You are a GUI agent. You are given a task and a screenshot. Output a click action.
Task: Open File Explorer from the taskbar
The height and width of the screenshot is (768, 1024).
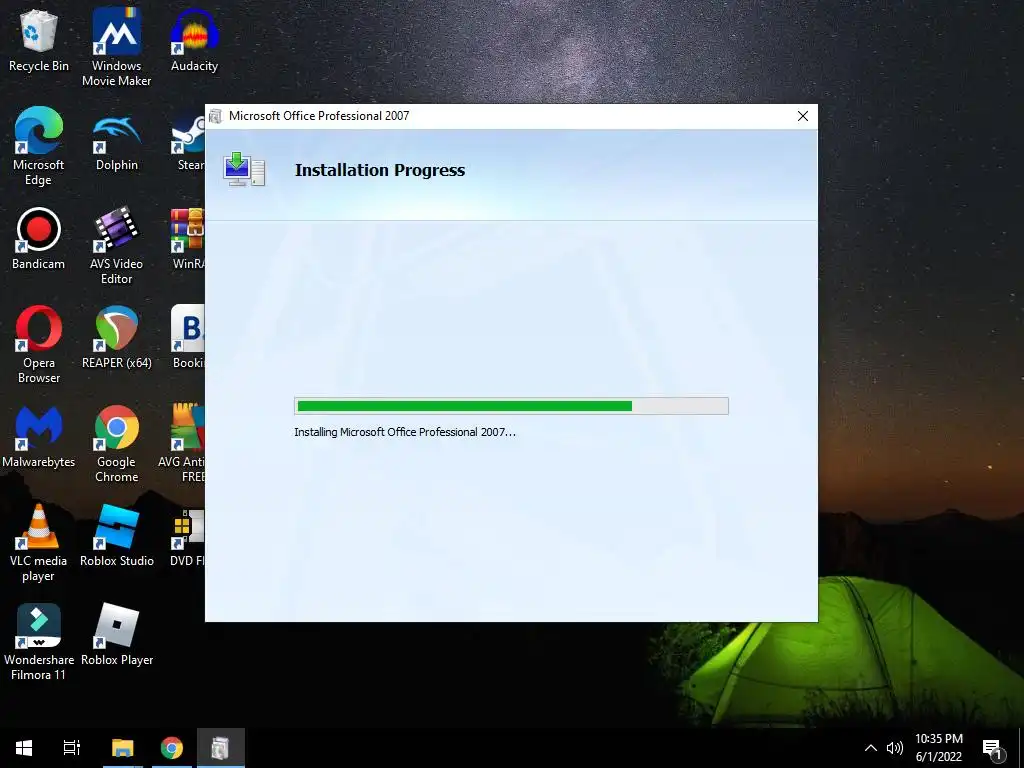point(122,748)
